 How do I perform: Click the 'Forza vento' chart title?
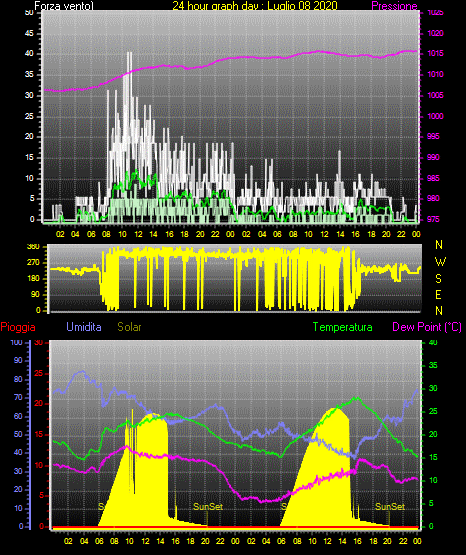(x=64, y=6)
